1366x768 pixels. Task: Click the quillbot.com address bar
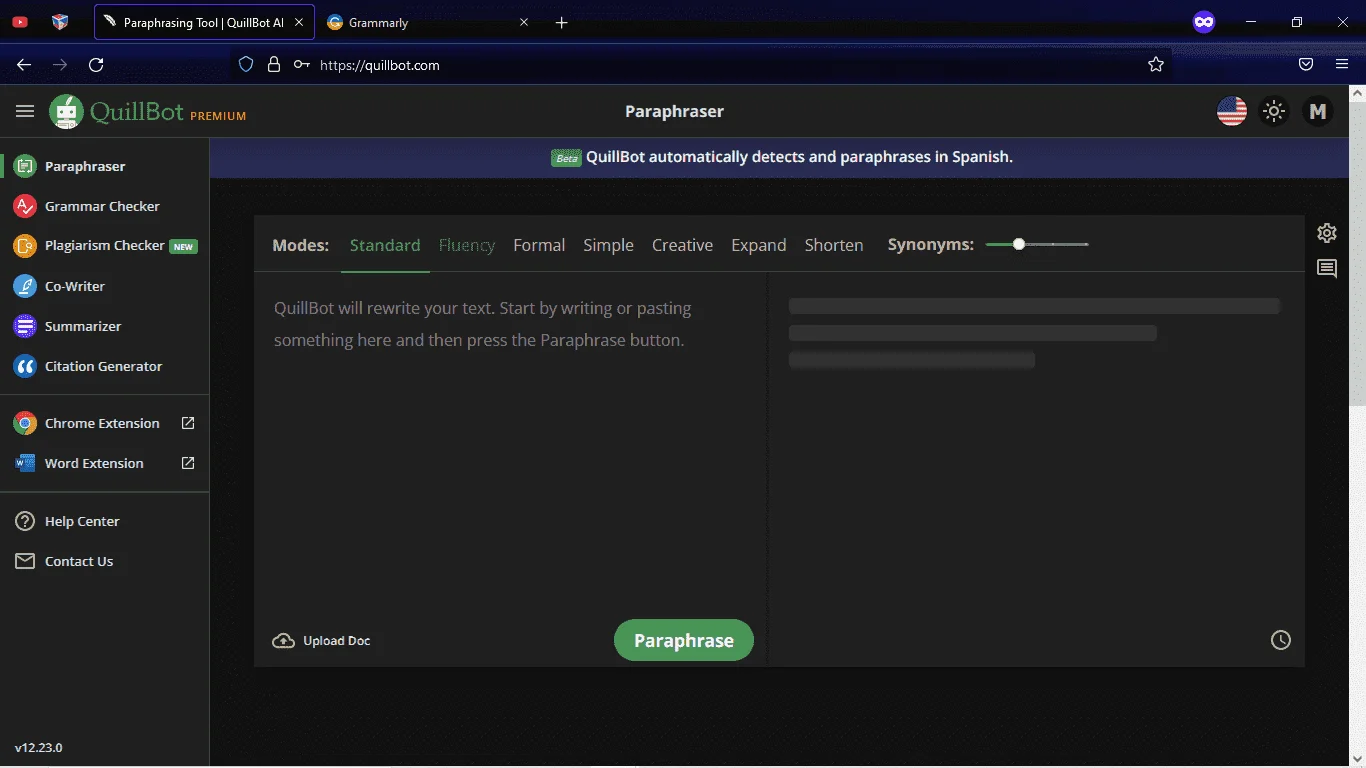click(700, 65)
